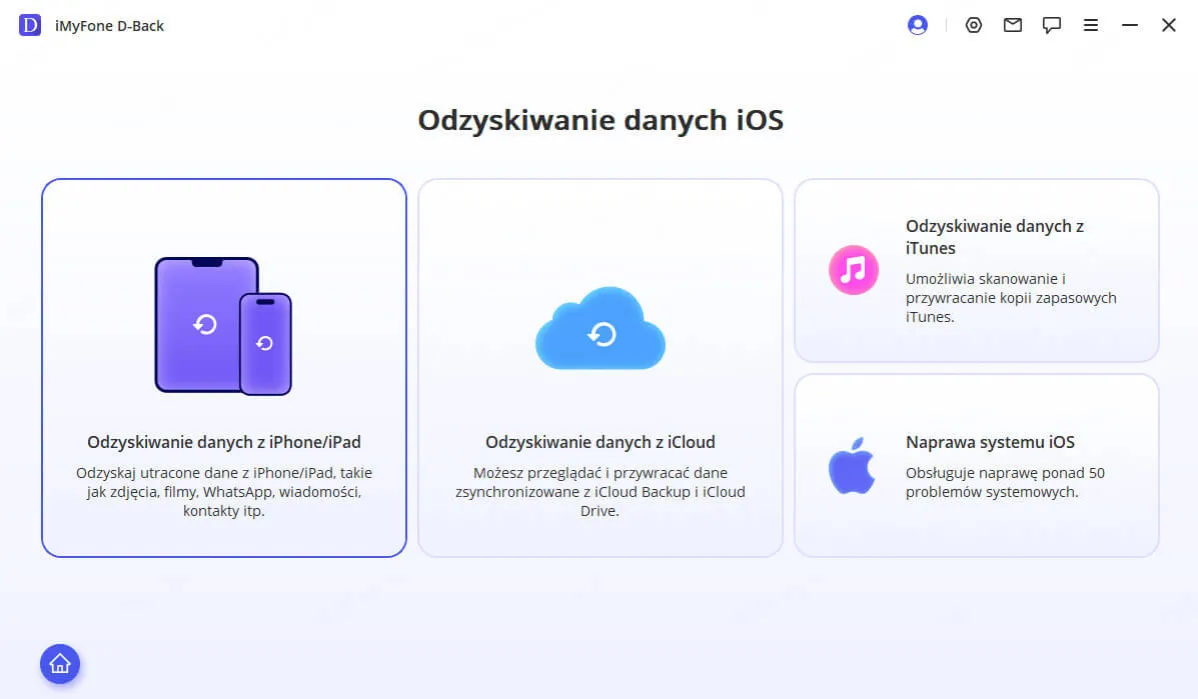This screenshot has width=1198, height=699.
Task: Open the email contact icon
Action: click(1012, 25)
